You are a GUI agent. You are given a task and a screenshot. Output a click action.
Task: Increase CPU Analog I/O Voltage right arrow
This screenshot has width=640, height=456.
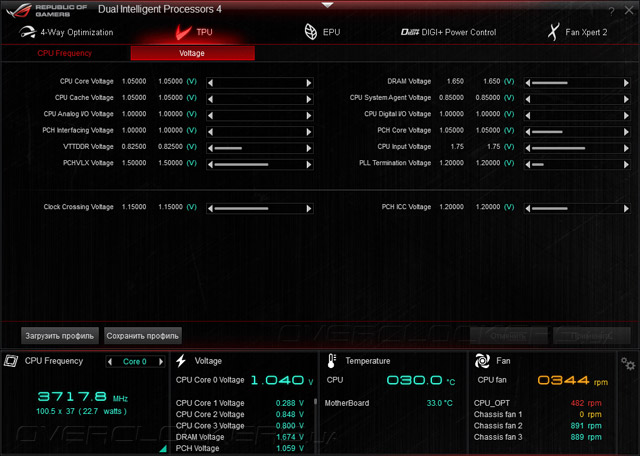point(309,116)
